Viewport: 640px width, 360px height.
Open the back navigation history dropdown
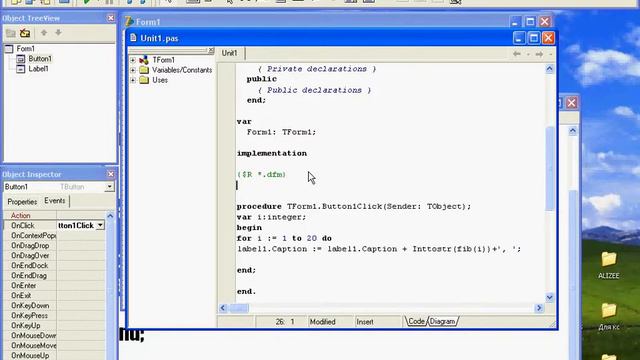pyautogui.click(x=528, y=54)
